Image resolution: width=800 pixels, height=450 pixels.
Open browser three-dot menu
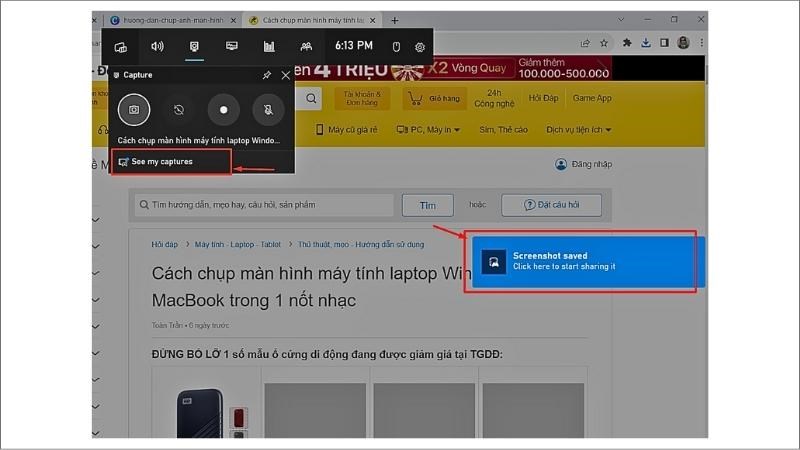click(x=702, y=43)
